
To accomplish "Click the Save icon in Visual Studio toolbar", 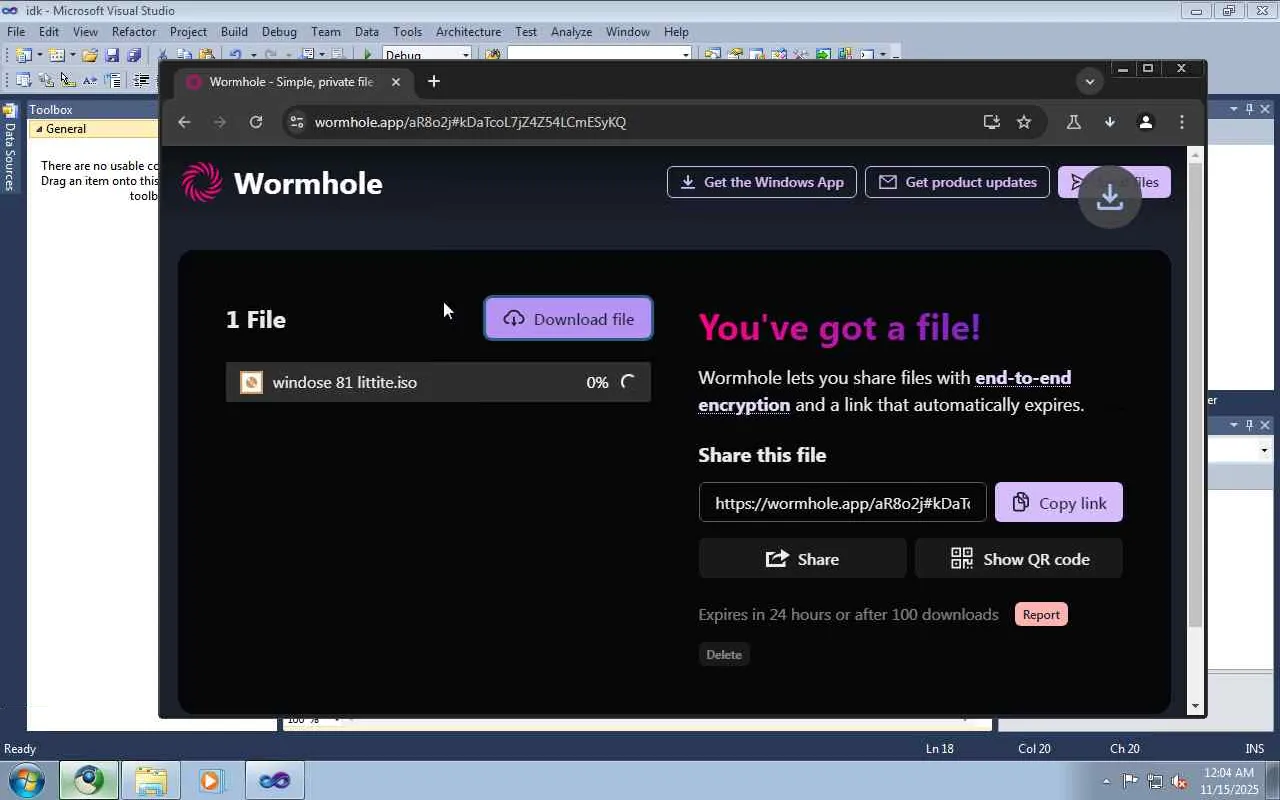I will tap(112, 55).
